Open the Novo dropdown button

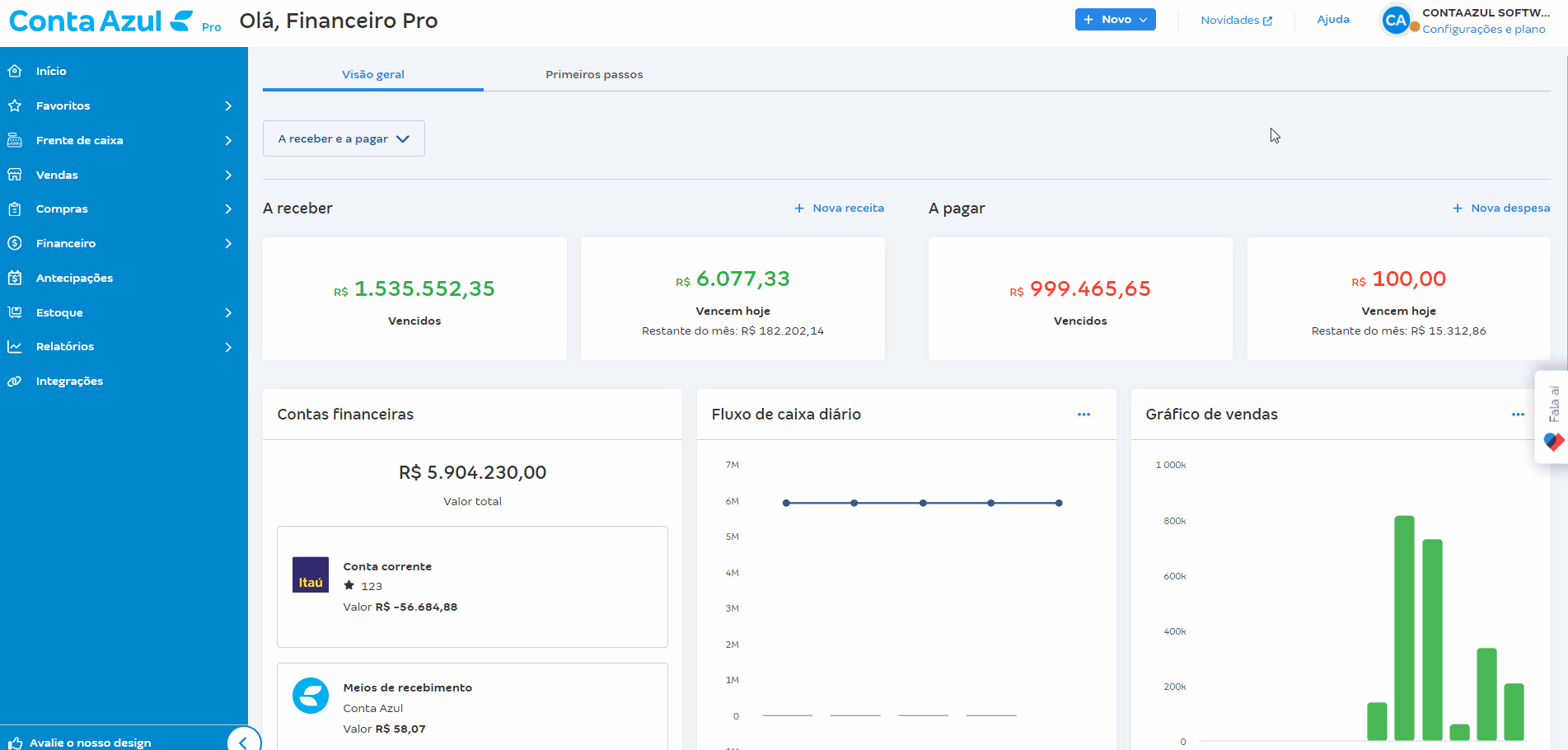(x=1115, y=19)
